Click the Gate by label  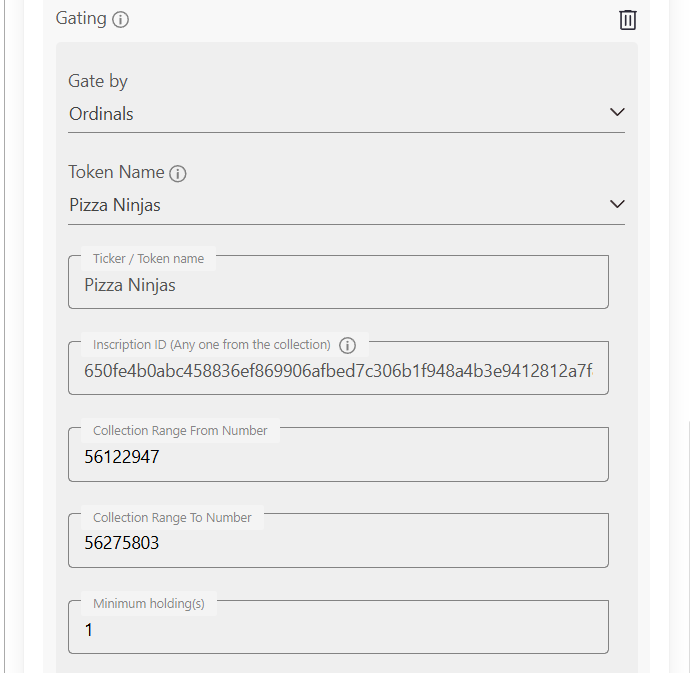click(98, 81)
